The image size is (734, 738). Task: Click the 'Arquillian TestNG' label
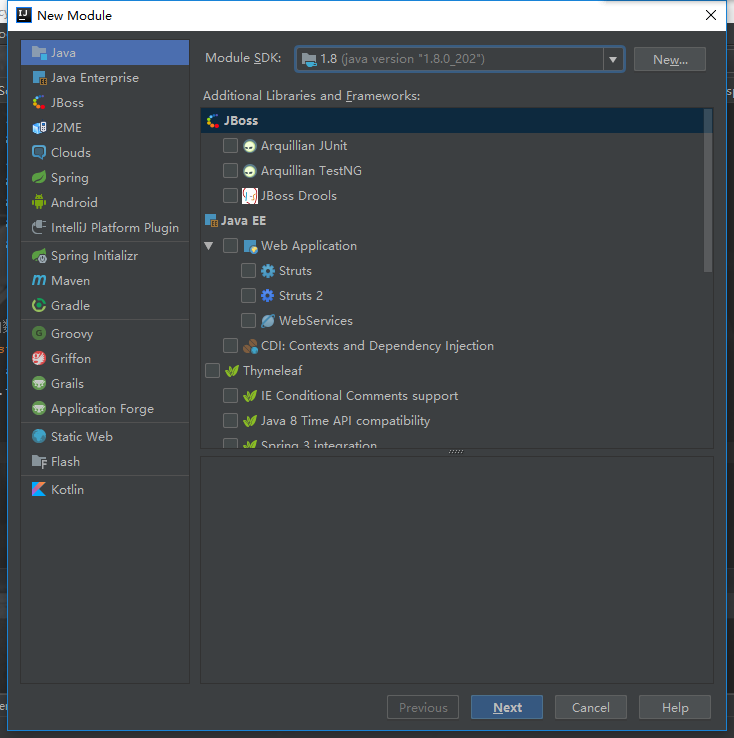[311, 170]
